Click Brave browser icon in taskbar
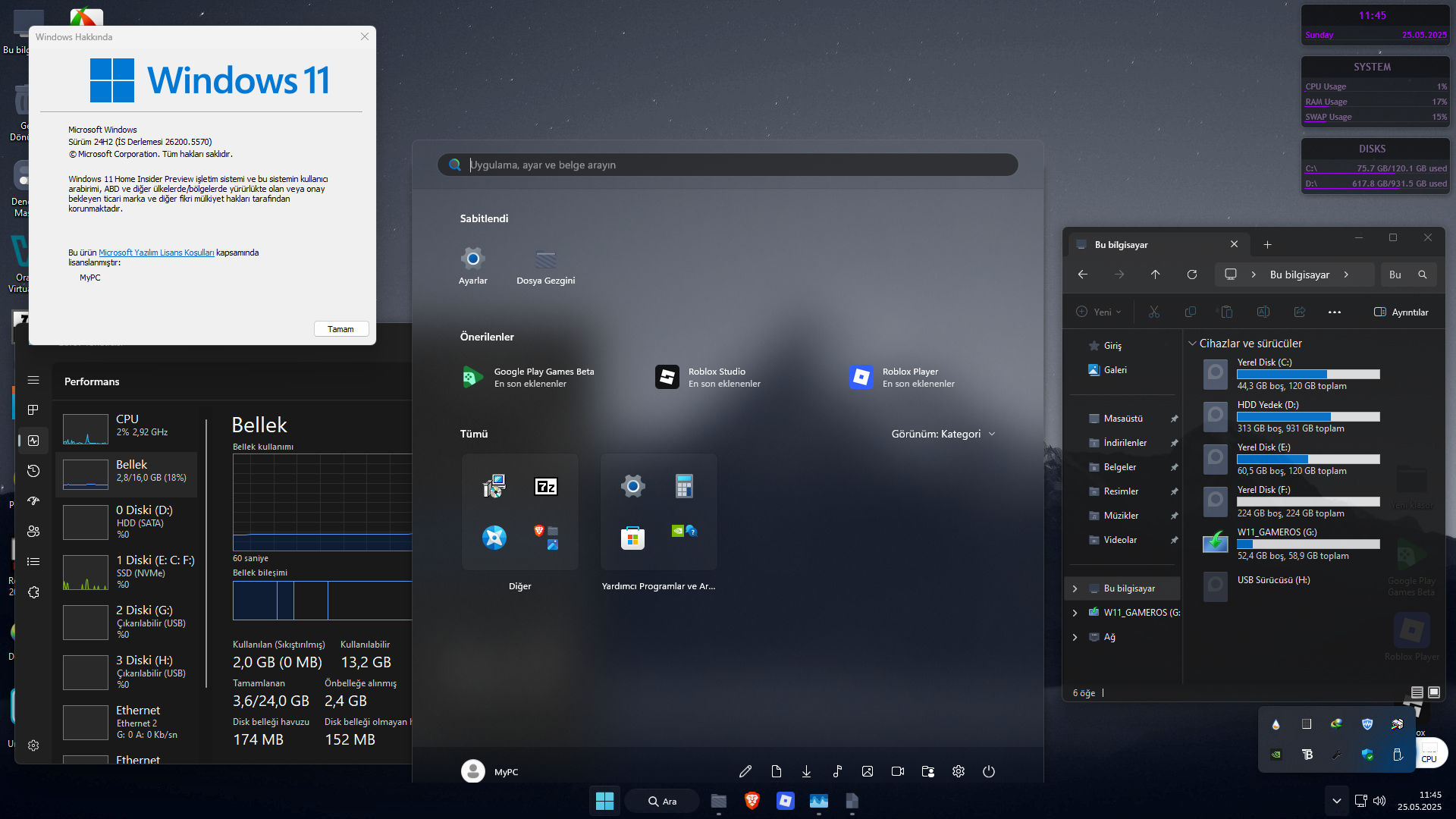Image resolution: width=1456 pixels, height=819 pixels. [752, 801]
